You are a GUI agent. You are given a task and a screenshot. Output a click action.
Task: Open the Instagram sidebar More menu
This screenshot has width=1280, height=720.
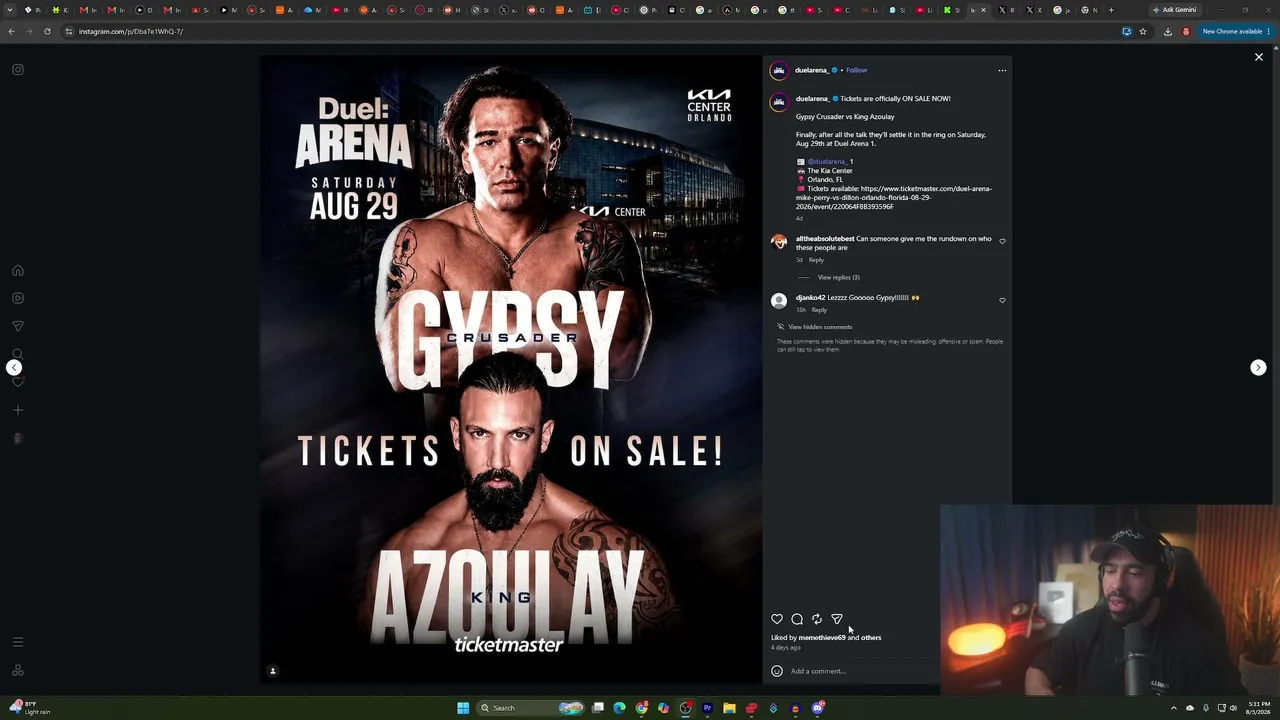point(18,642)
